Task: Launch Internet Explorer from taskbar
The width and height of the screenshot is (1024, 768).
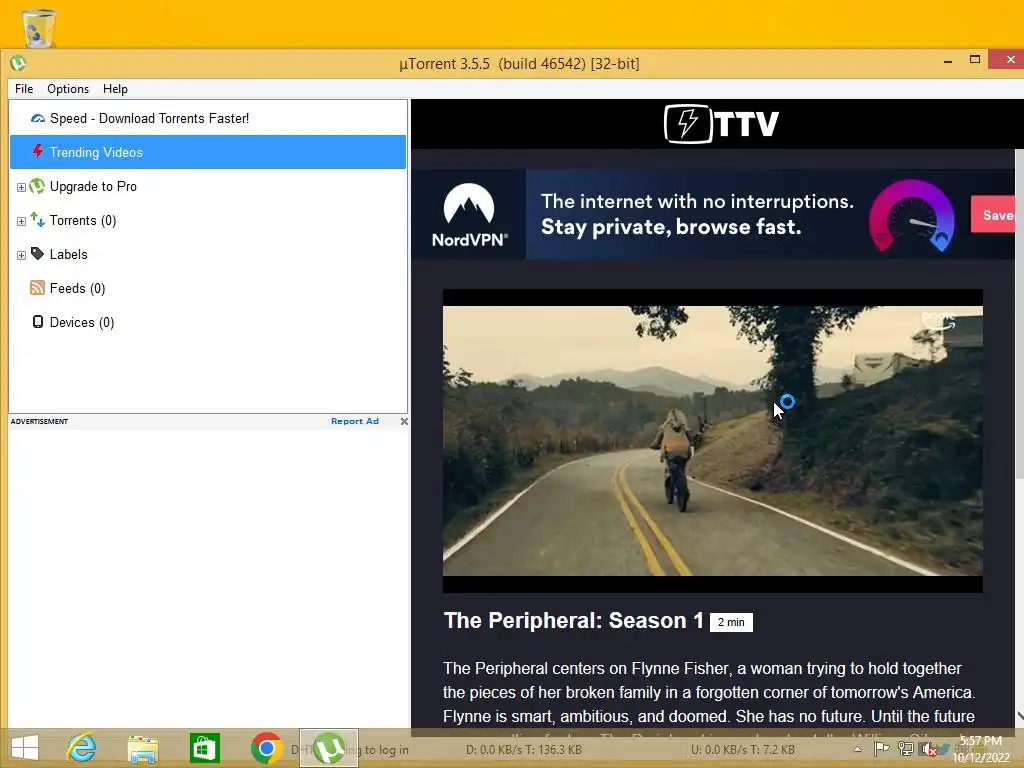Action: click(82, 748)
